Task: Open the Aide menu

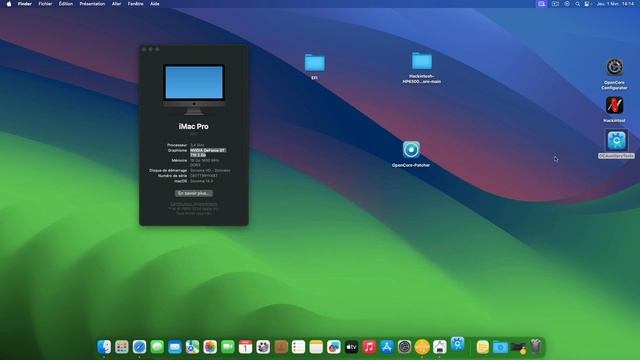Action: [155, 4]
